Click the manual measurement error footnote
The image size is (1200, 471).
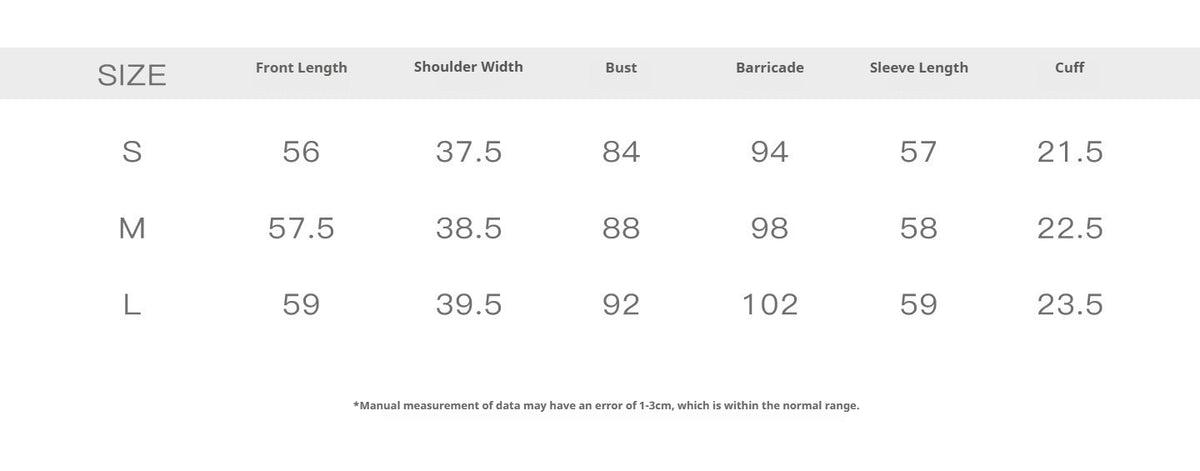(x=606, y=406)
